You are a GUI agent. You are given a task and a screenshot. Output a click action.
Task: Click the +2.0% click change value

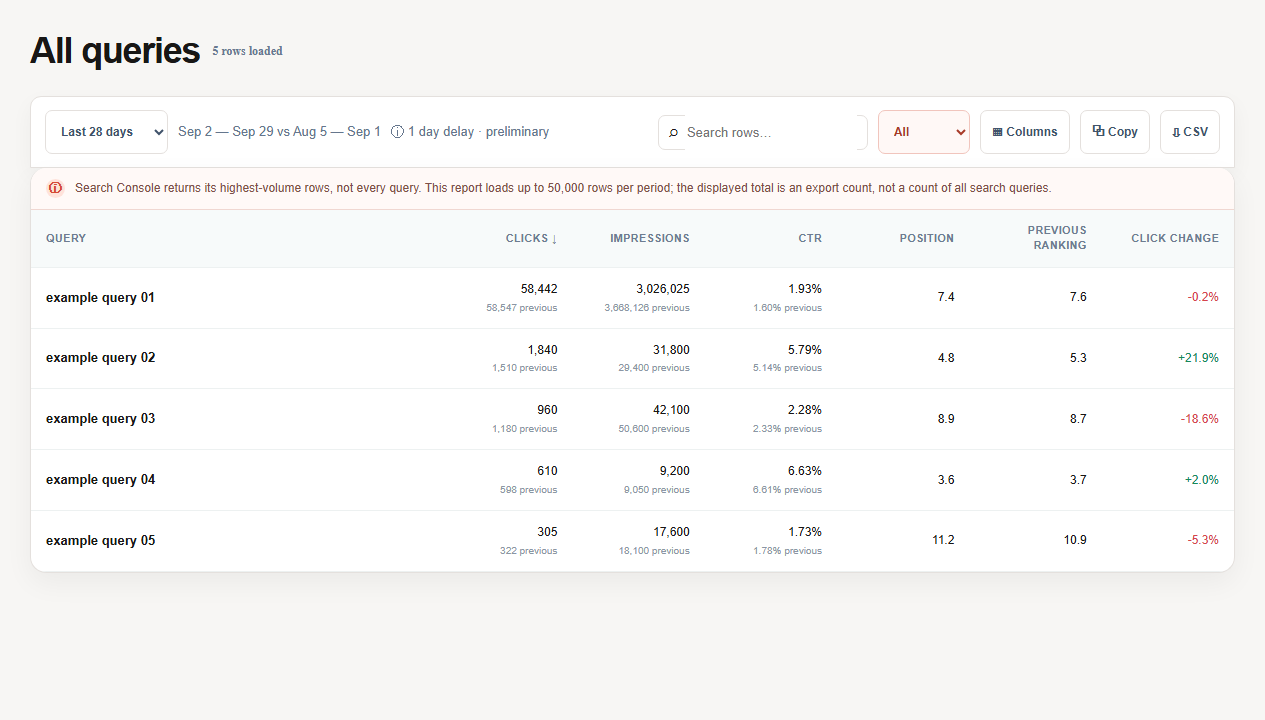[1202, 480]
